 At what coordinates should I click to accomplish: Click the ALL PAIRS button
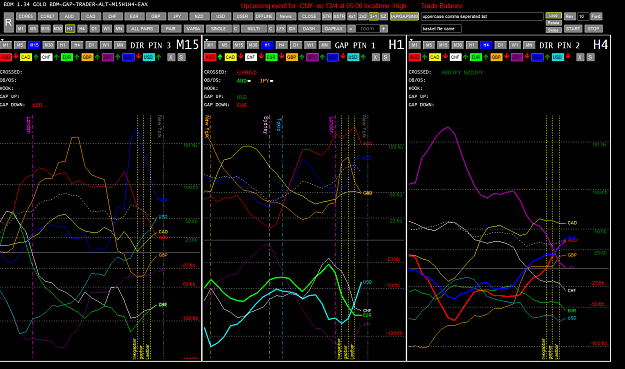pos(142,29)
